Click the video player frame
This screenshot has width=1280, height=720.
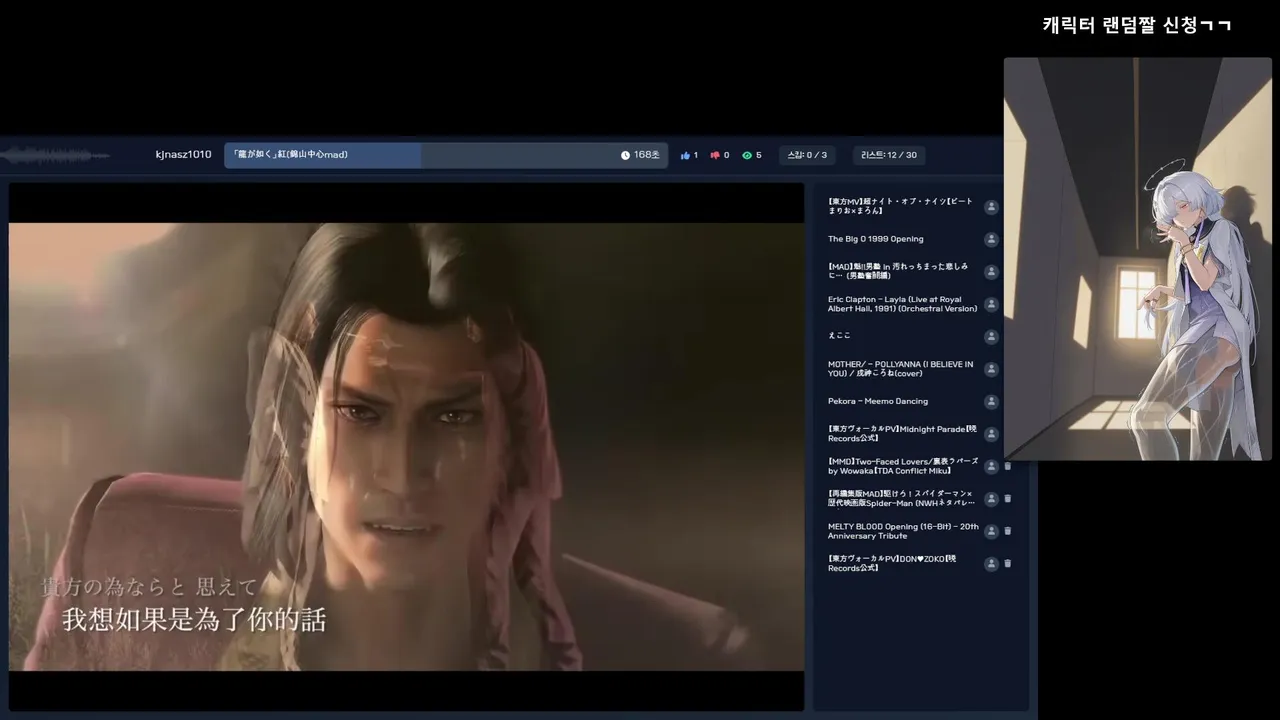[406, 446]
